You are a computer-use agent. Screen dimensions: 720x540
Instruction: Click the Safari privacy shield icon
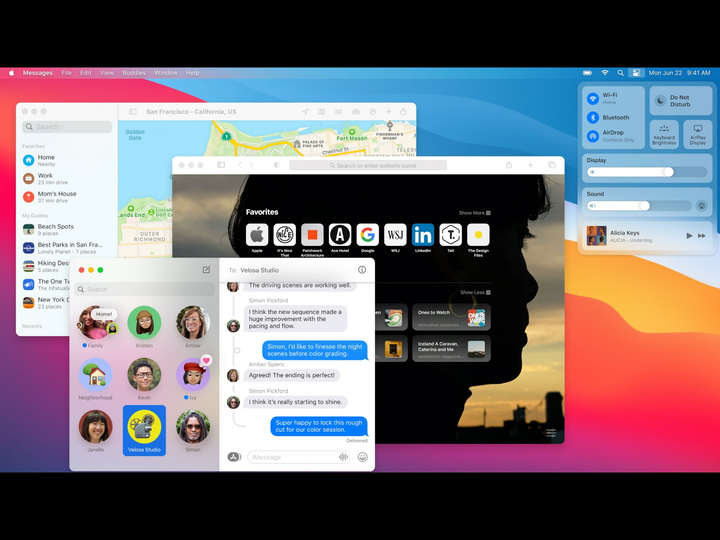click(276, 165)
